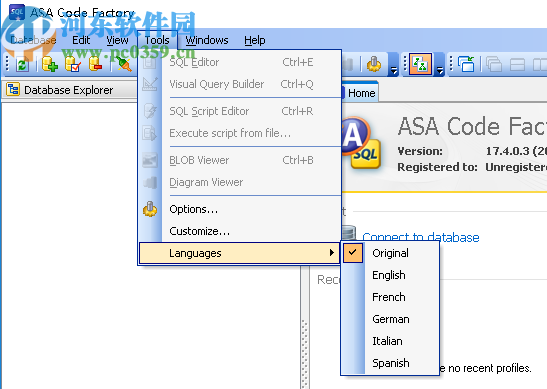Open dropdown arrow after gear toolbar icon
Viewport: 547px width, 389px height.
pyautogui.click(x=394, y=71)
